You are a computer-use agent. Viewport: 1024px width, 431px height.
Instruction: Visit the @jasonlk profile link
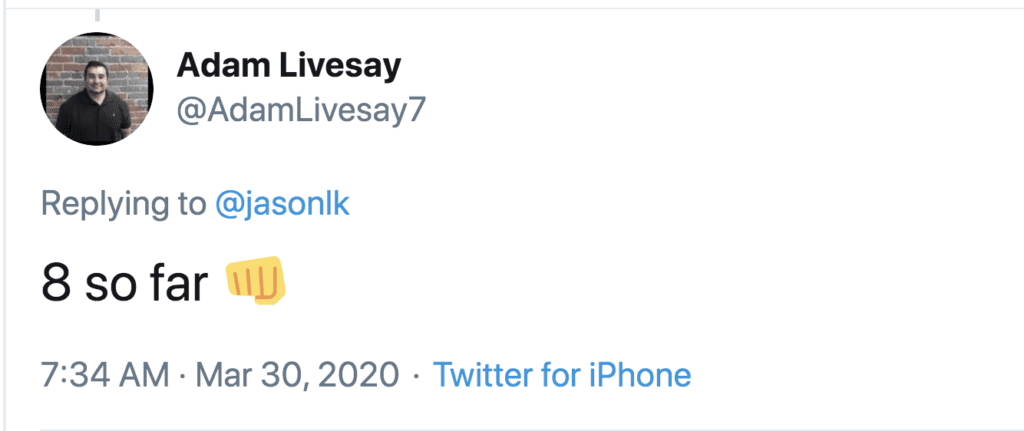tap(283, 204)
